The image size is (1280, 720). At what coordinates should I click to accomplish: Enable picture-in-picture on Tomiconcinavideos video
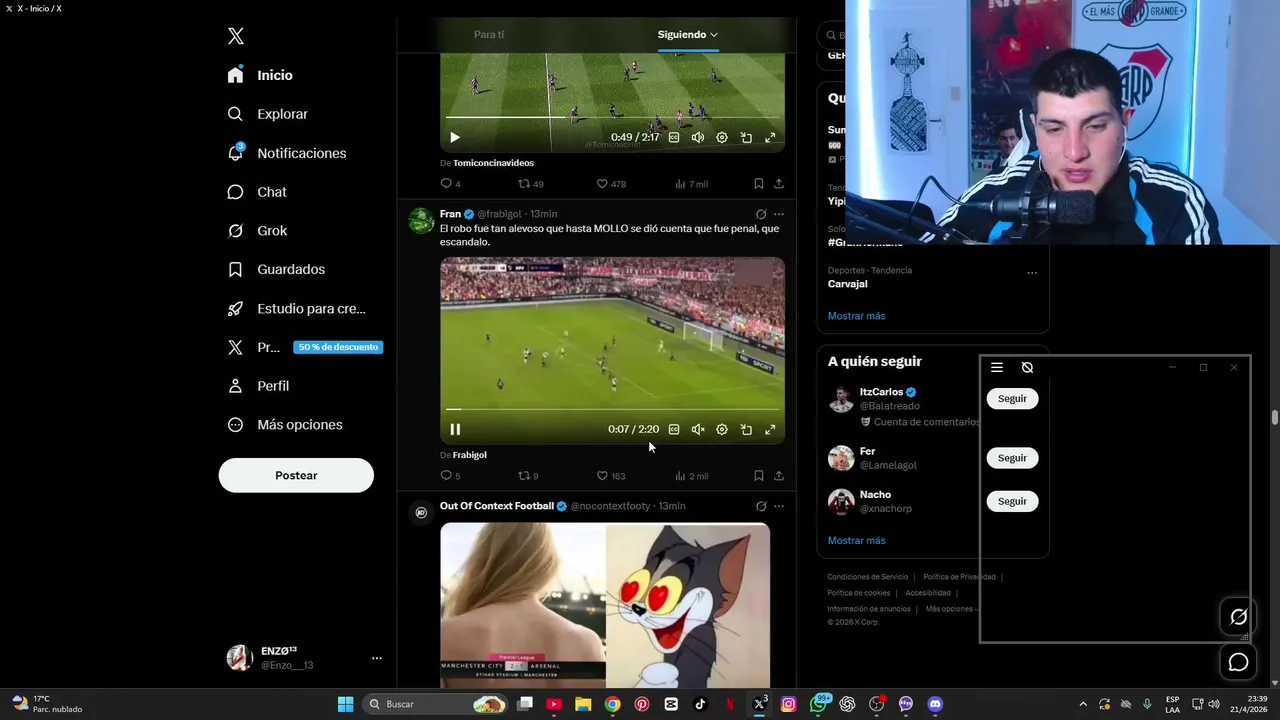click(x=746, y=137)
